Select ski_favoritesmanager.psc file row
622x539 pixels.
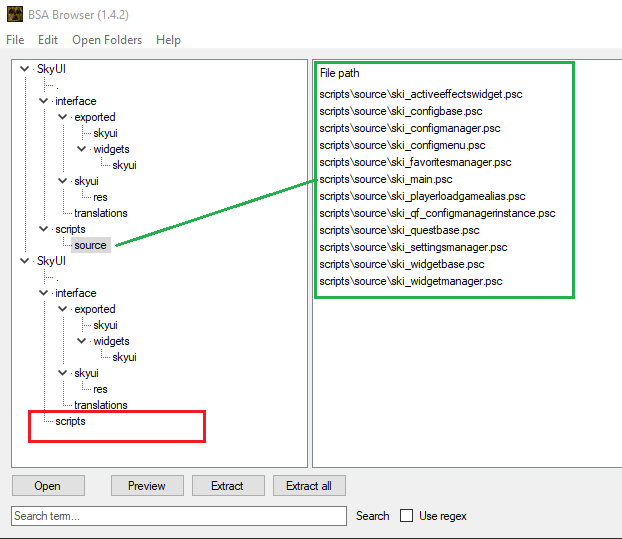415,162
